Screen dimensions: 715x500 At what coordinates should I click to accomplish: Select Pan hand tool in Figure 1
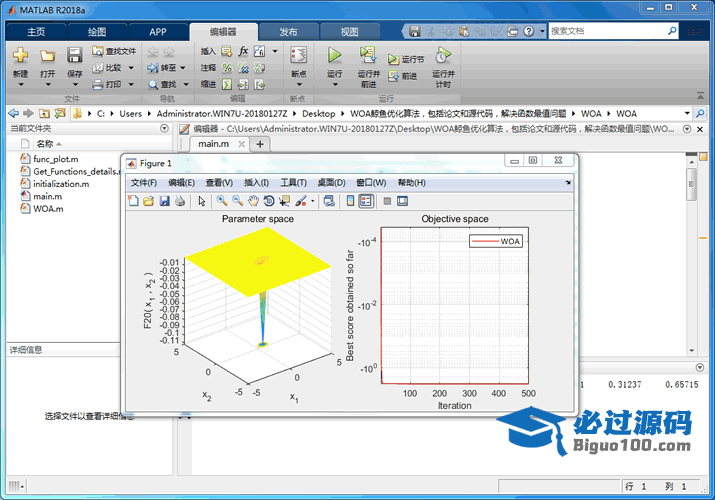point(253,201)
